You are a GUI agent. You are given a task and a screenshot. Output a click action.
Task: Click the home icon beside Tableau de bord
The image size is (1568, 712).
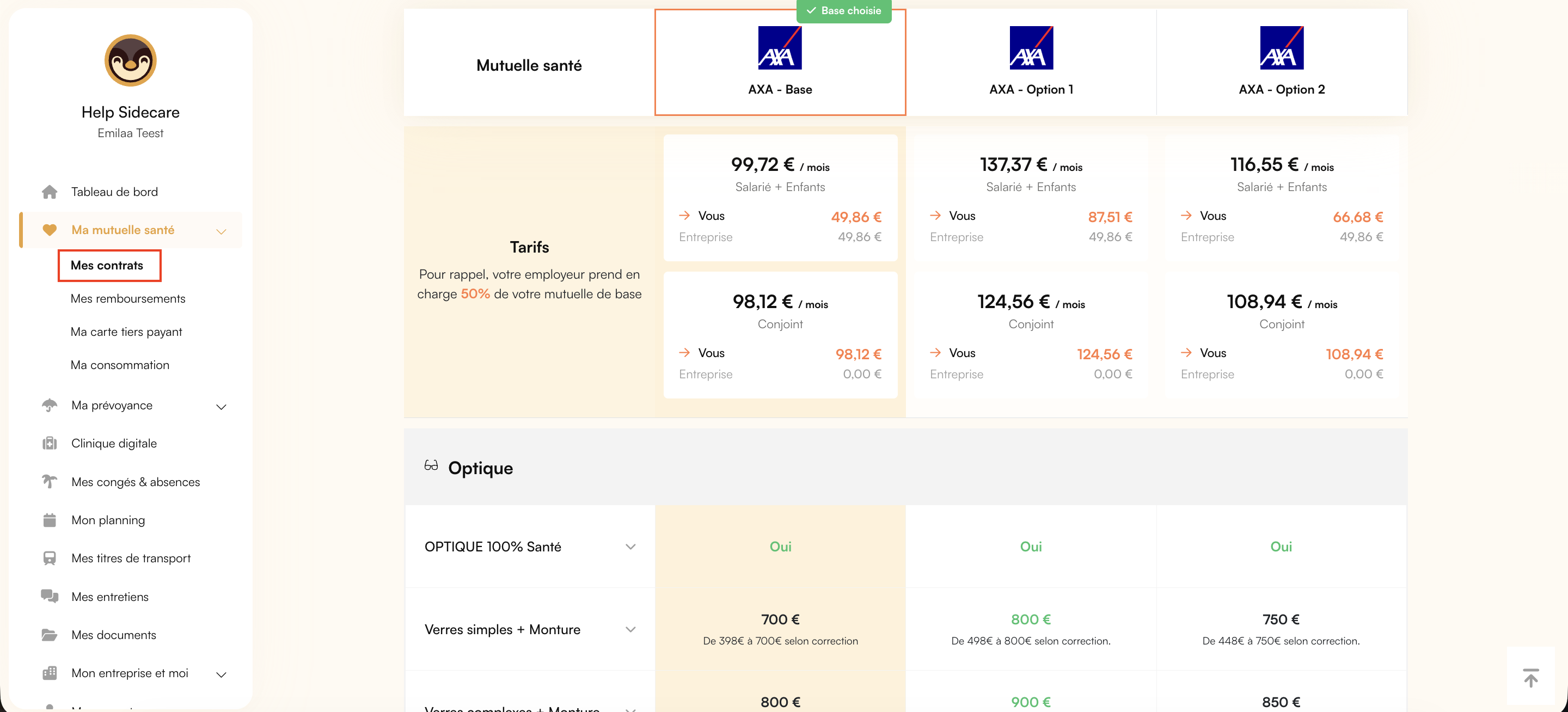pos(50,192)
